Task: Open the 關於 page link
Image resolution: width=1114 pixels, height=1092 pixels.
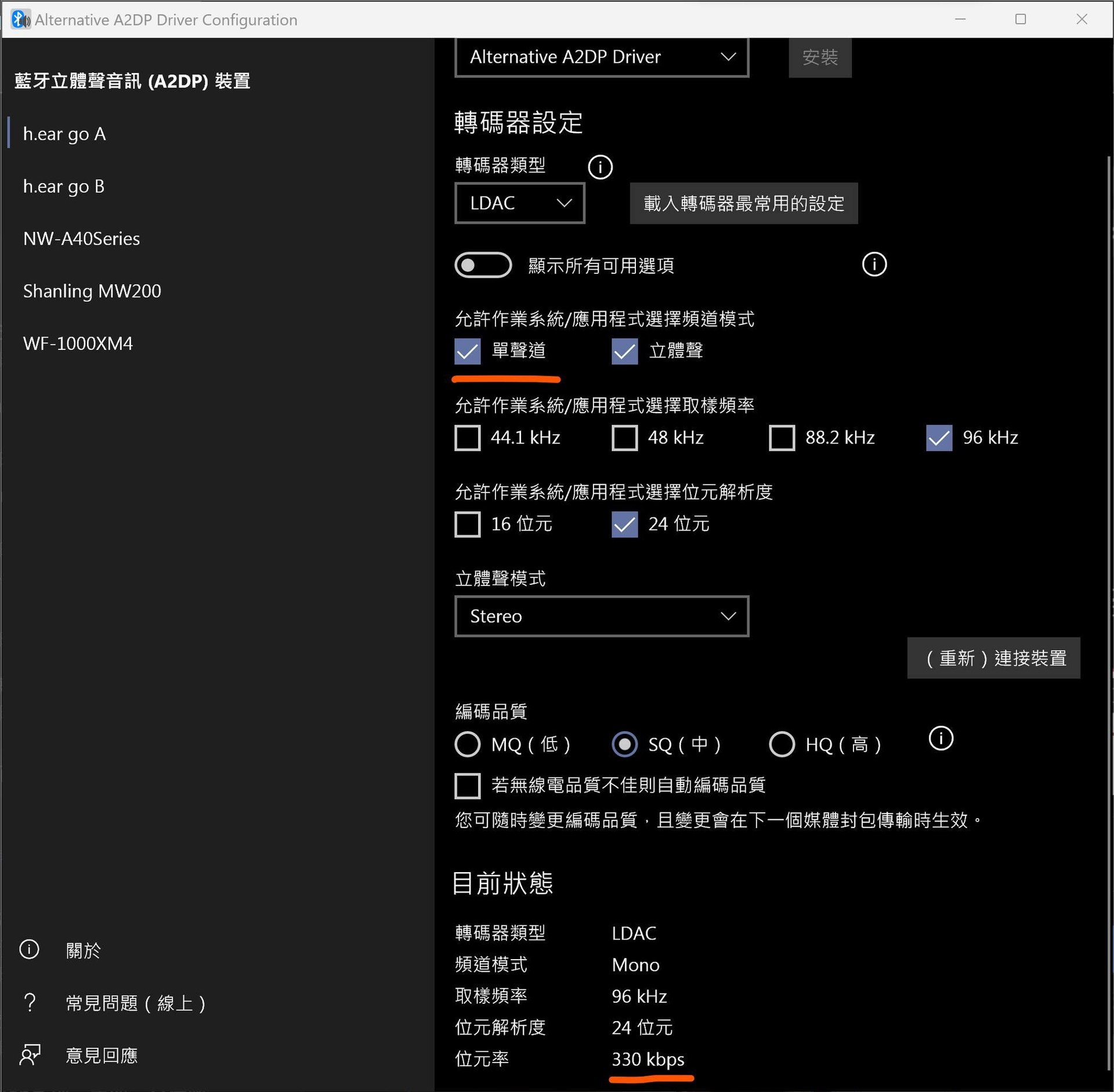Action: tap(83, 950)
